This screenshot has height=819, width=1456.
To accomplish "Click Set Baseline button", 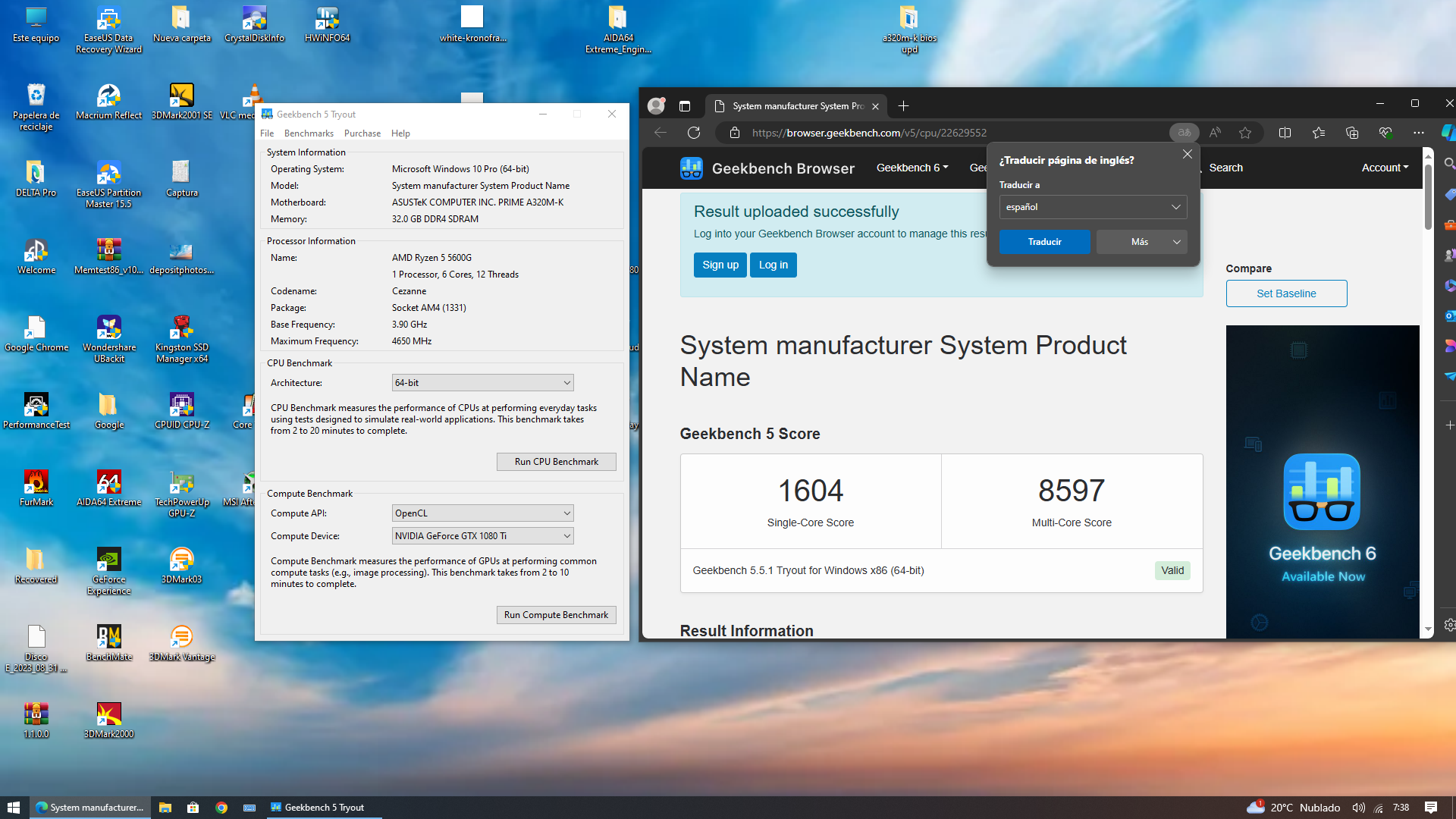I will click(1286, 293).
